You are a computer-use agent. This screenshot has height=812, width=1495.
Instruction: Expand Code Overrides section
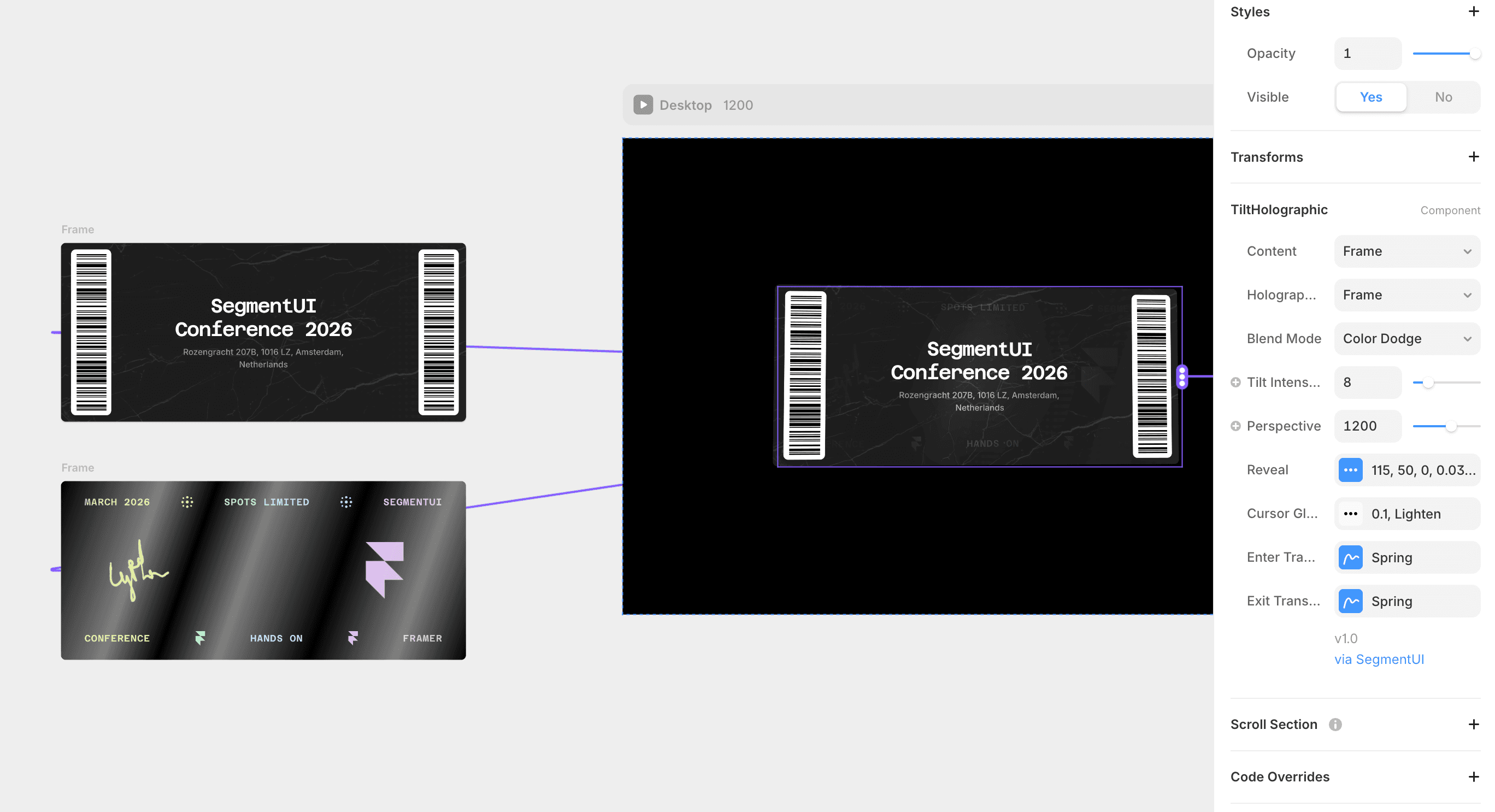click(1473, 776)
